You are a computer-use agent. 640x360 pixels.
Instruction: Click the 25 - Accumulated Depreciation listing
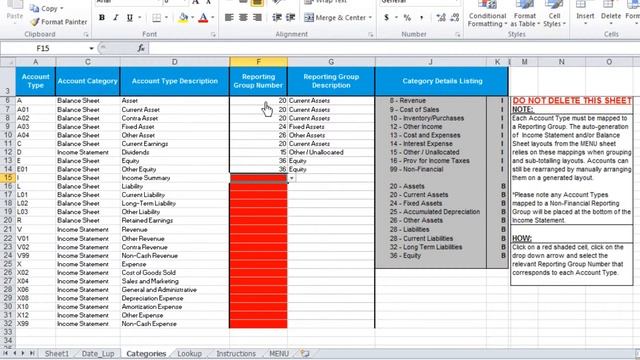[435, 212]
